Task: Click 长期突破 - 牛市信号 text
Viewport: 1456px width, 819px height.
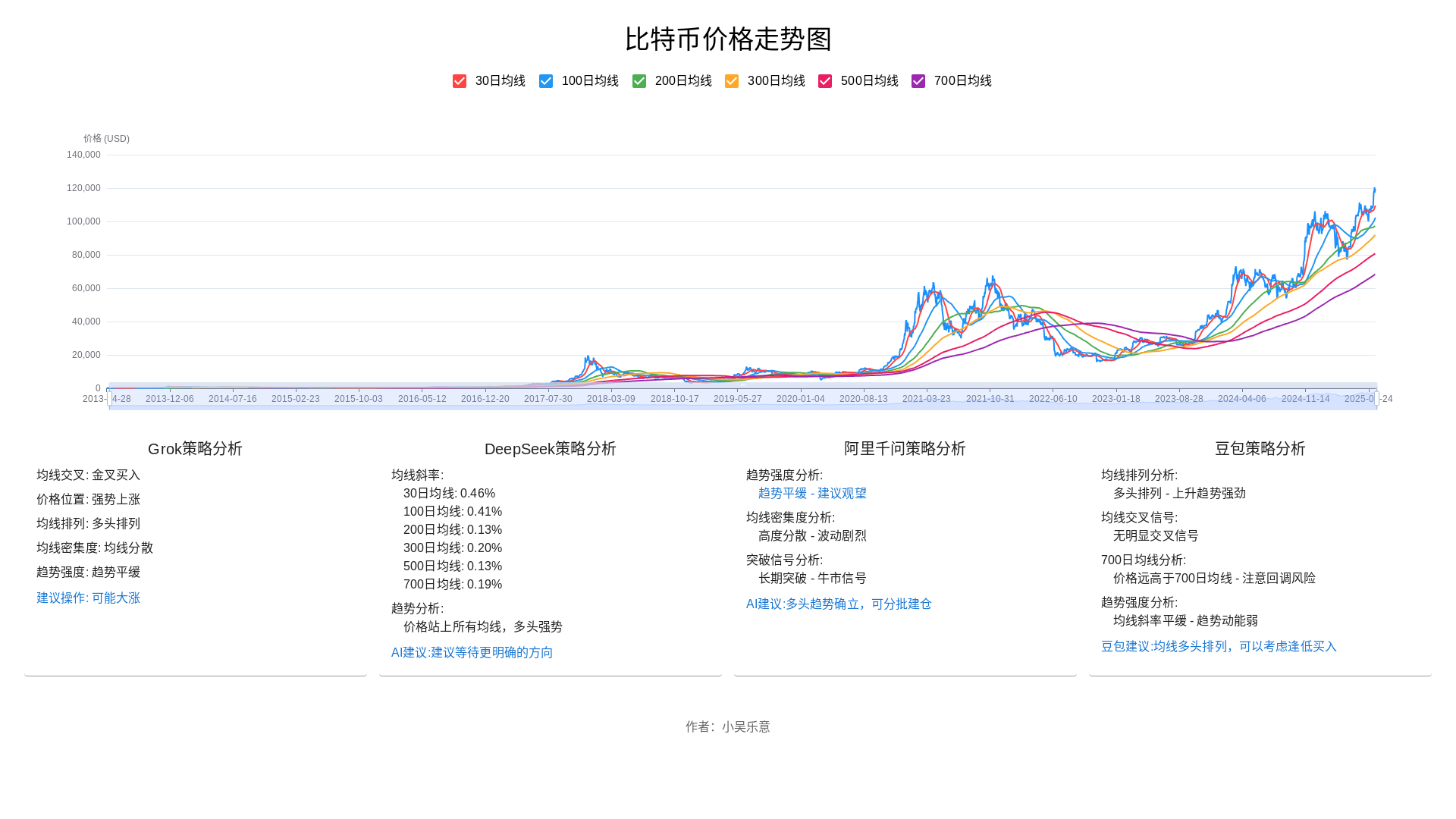Action: (x=812, y=578)
